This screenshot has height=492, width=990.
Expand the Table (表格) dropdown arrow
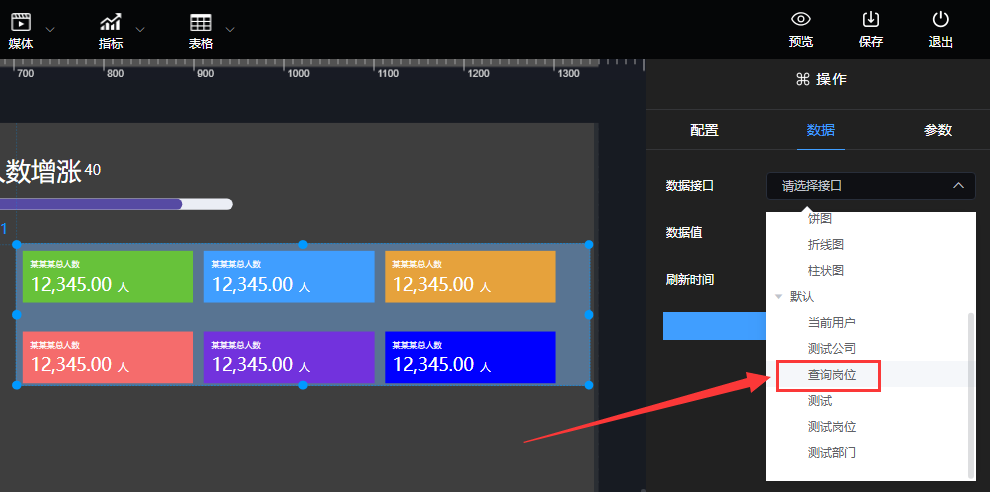point(231,29)
